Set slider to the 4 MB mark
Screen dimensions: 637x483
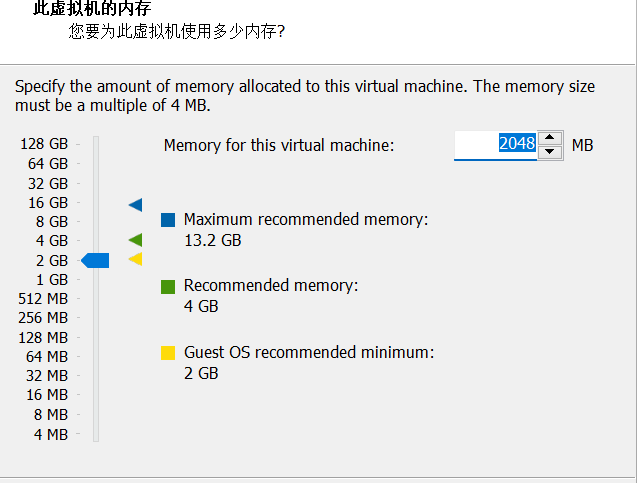96,434
